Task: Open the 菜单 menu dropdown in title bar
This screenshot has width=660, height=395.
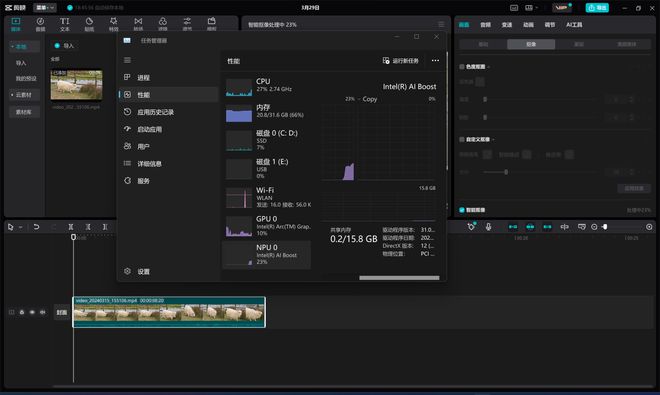Action: coord(45,8)
